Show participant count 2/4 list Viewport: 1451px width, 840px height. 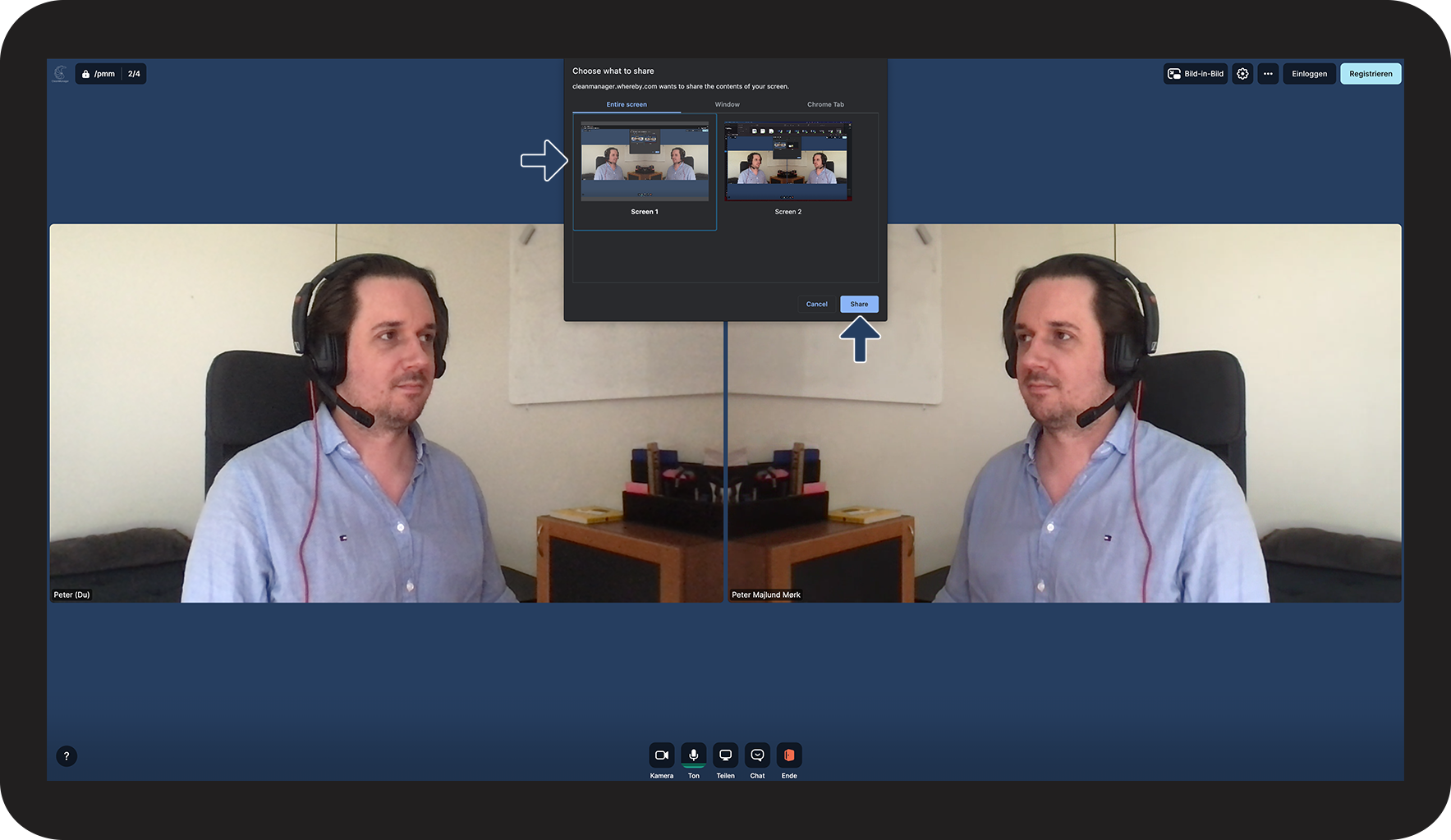click(x=134, y=74)
